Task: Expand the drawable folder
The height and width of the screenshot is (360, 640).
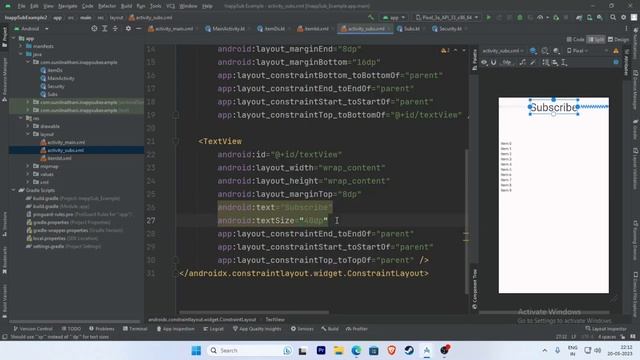Action: (x=28, y=126)
